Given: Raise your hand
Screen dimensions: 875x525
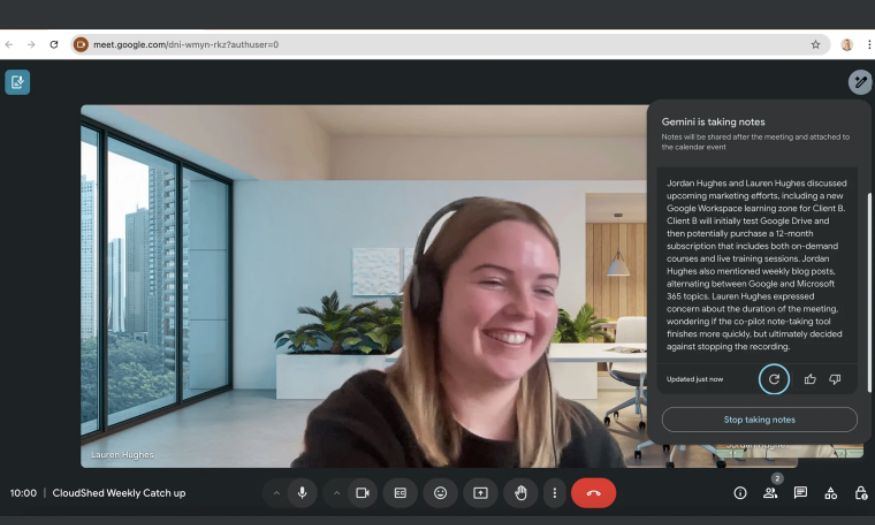Looking at the screenshot, I should pyautogui.click(x=521, y=493).
